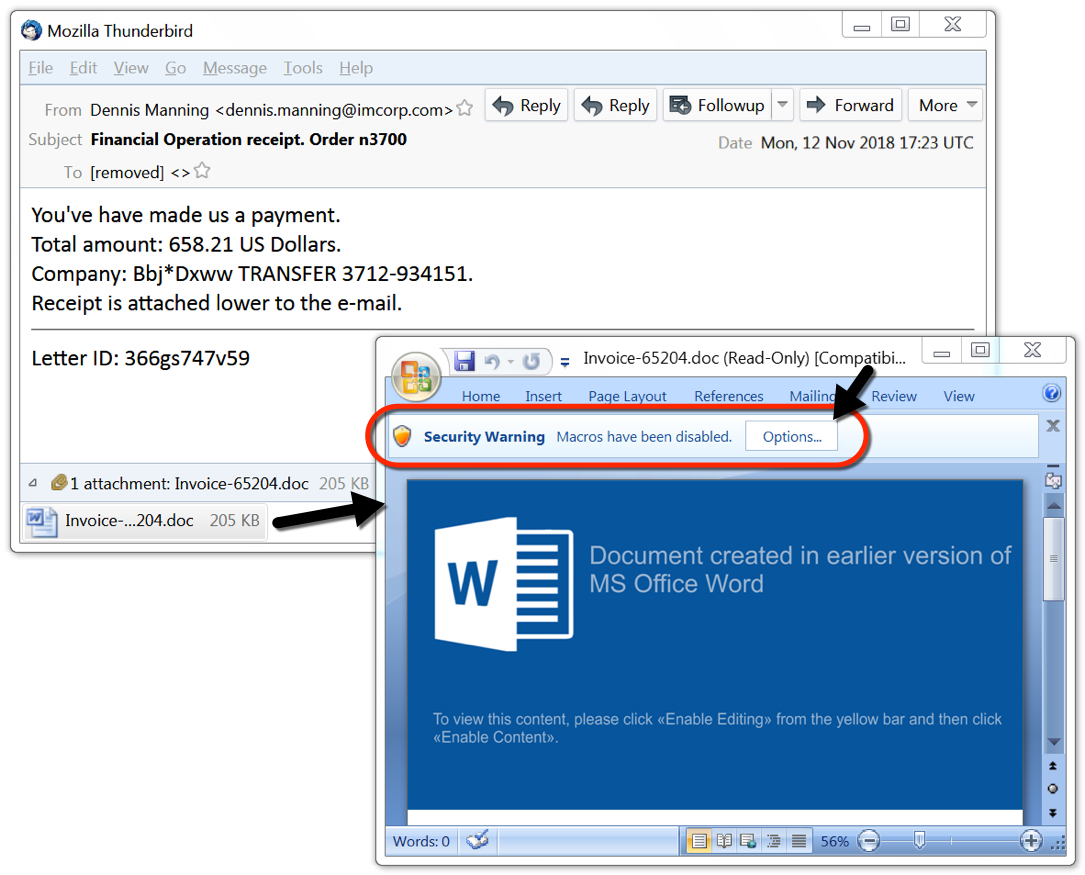1085x875 pixels.
Task: Click the Office Button in Word
Action: (x=416, y=377)
